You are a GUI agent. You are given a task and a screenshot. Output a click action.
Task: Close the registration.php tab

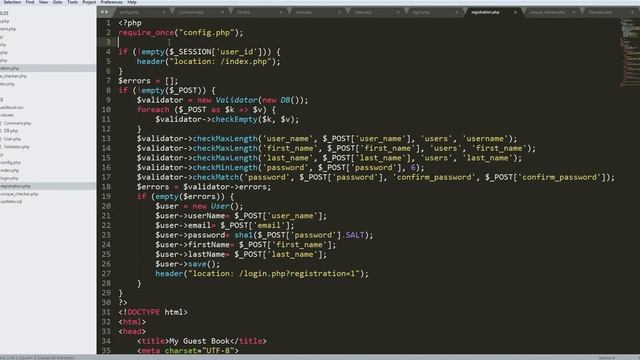click(x=515, y=12)
